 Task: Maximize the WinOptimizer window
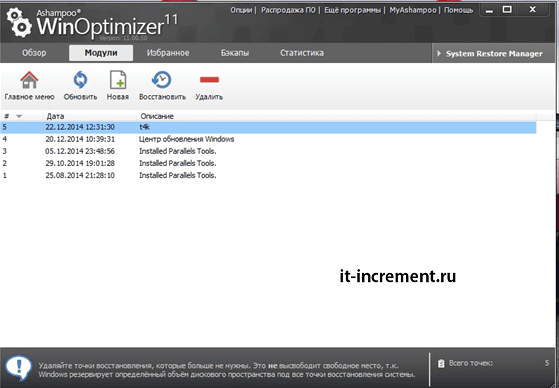click(507, 10)
